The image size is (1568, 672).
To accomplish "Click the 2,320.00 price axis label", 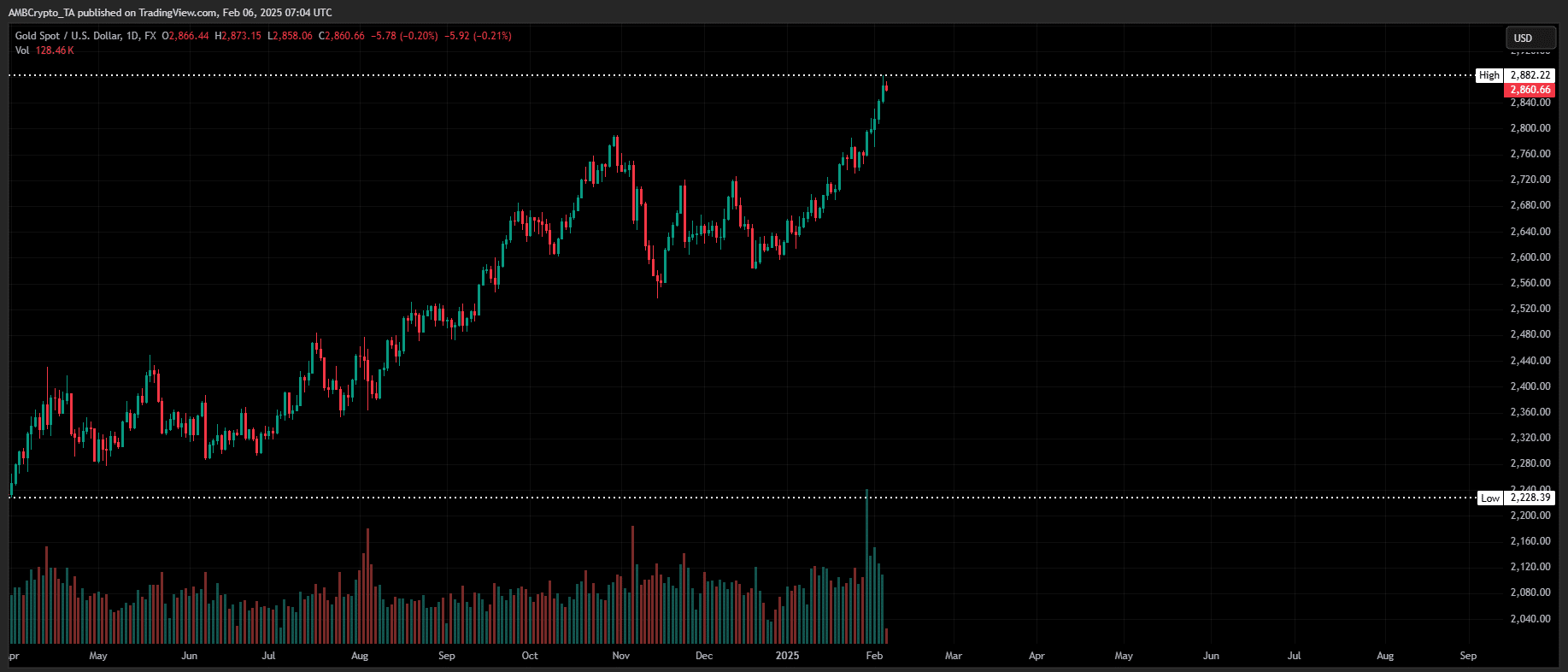I will [1530, 438].
